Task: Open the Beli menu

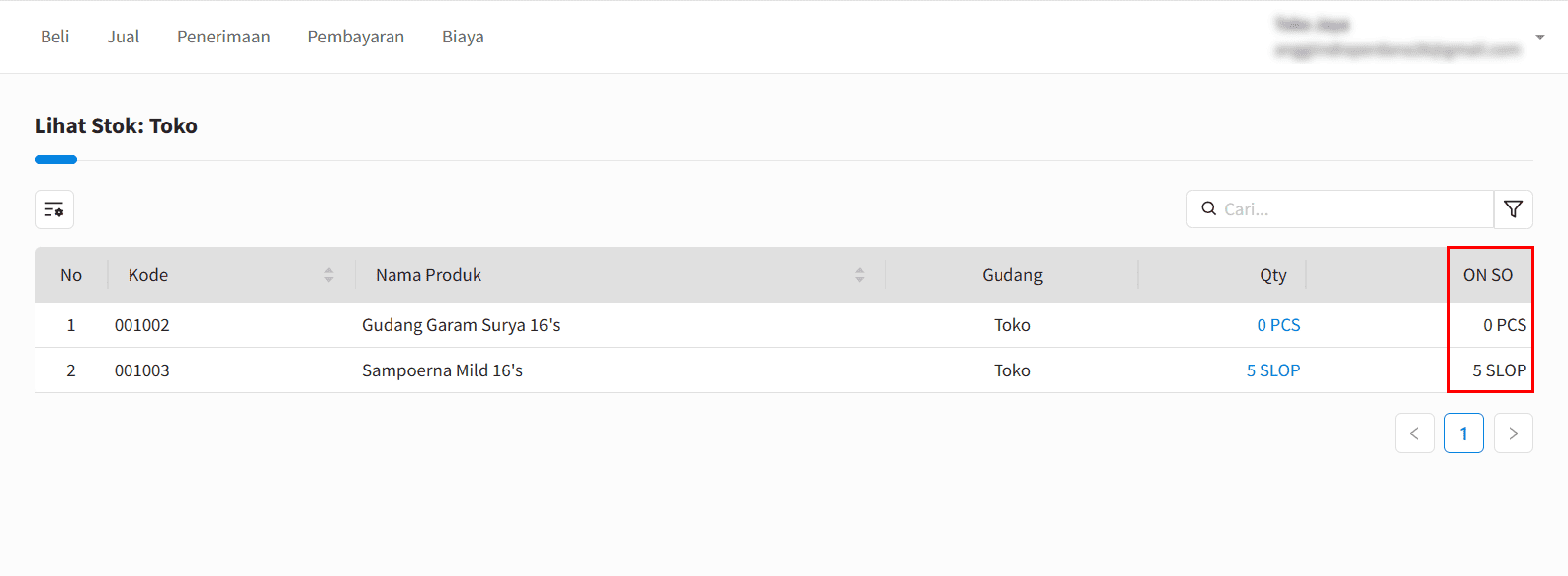Action: [x=55, y=37]
